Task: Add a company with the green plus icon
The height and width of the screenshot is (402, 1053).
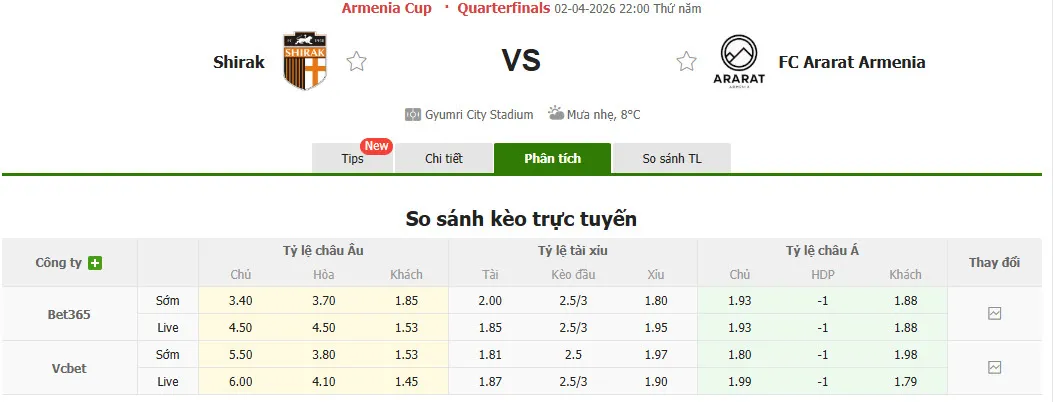Action: click(x=95, y=263)
